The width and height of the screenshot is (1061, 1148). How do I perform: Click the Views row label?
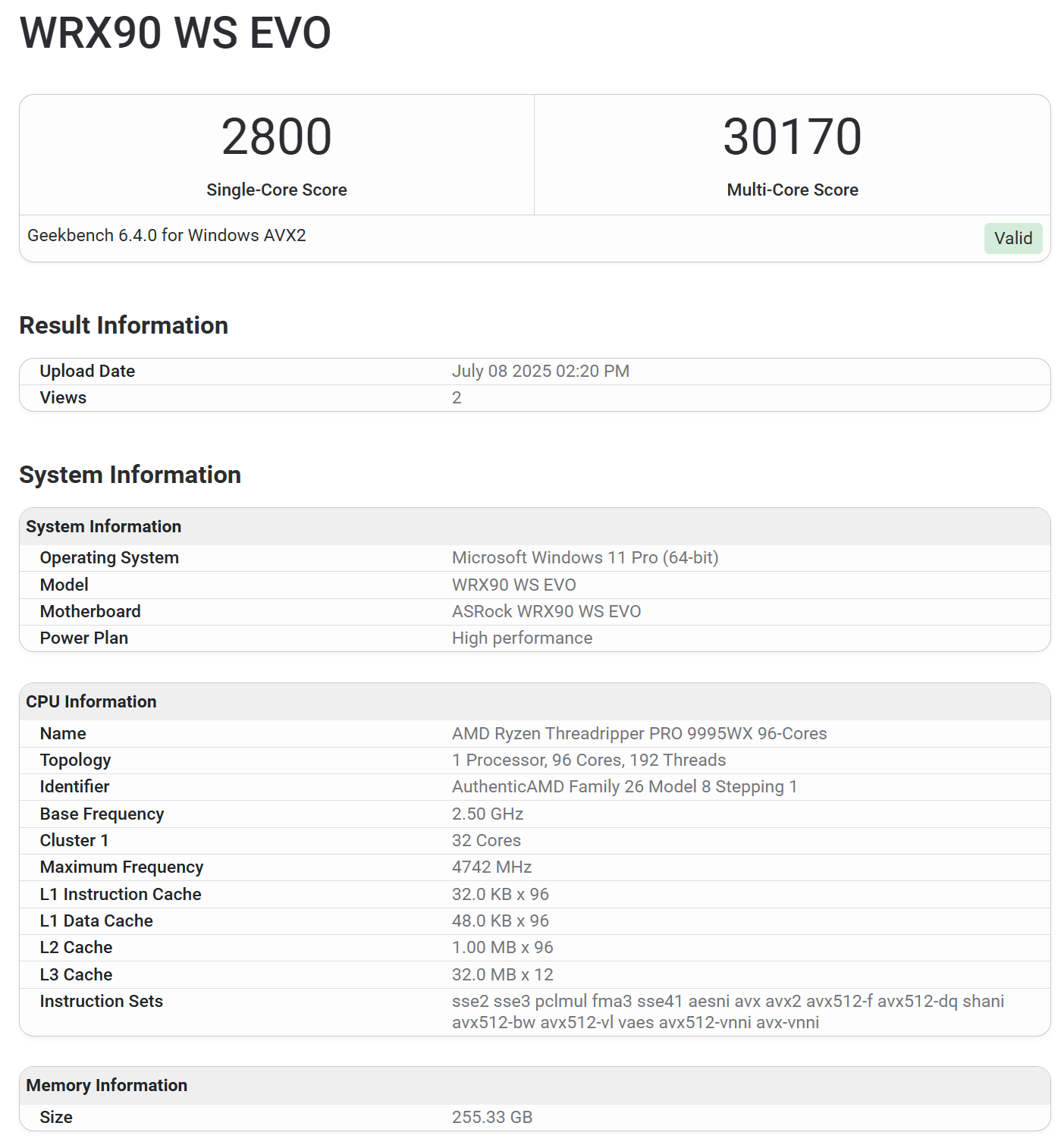tap(63, 397)
